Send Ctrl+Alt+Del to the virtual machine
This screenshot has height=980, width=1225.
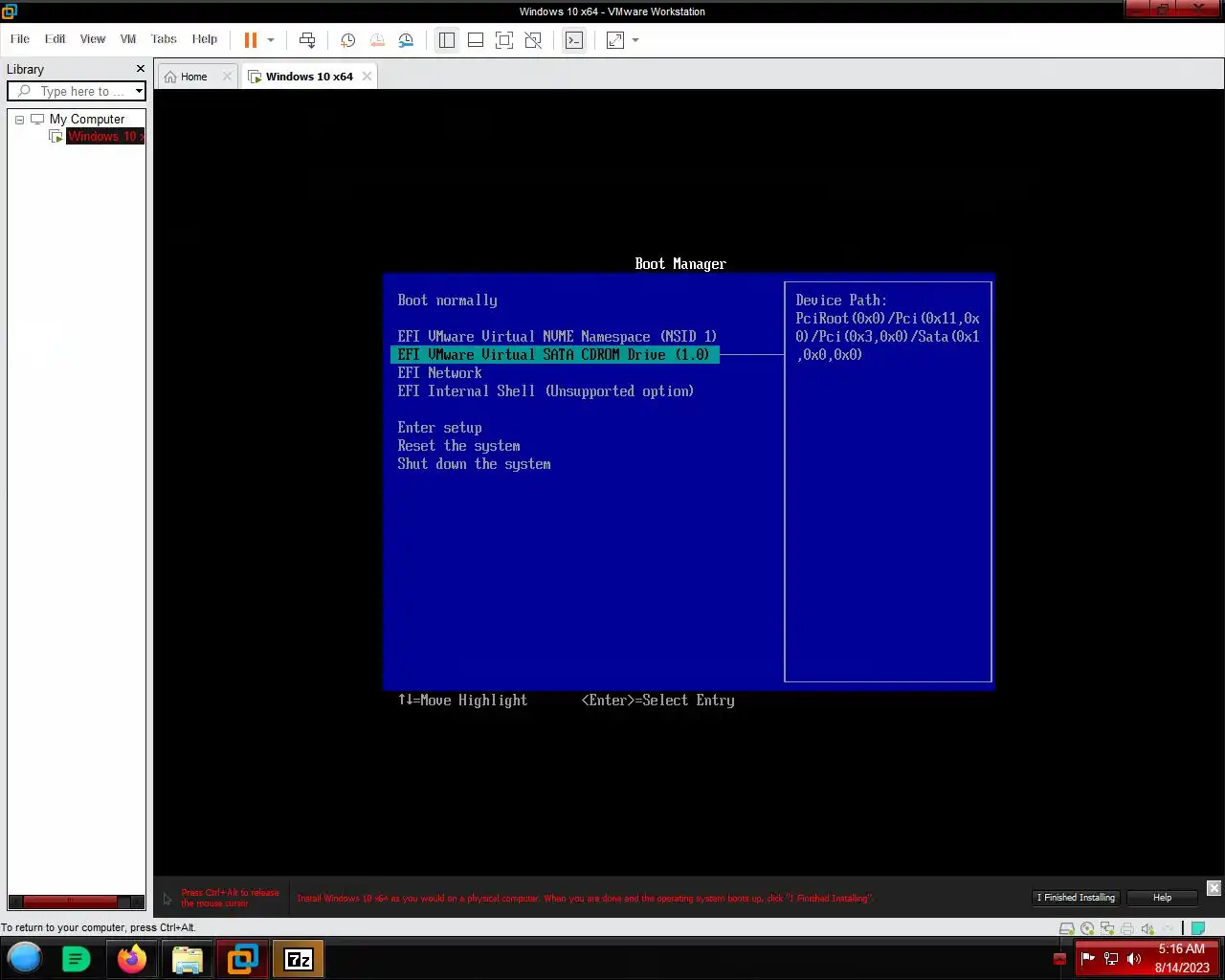[307, 40]
